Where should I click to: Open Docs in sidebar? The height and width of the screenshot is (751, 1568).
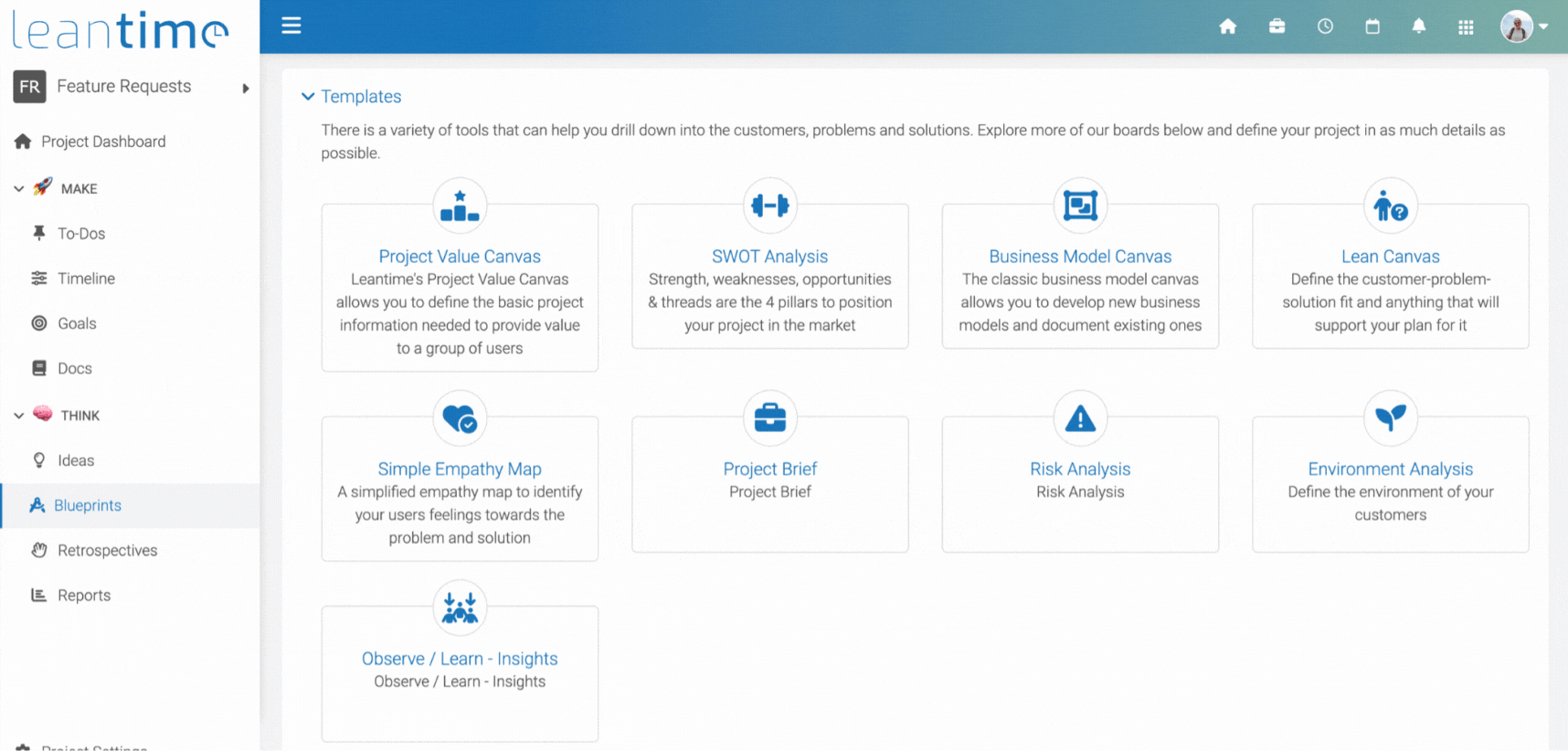(x=75, y=368)
